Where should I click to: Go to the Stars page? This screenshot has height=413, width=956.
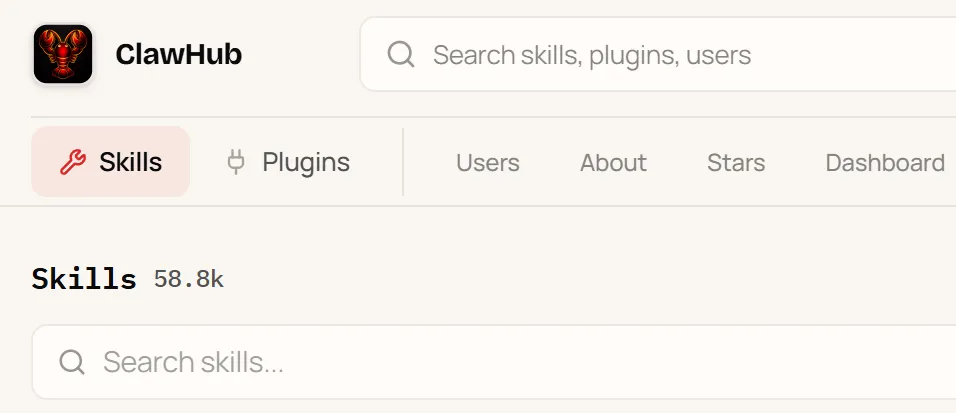point(736,163)
